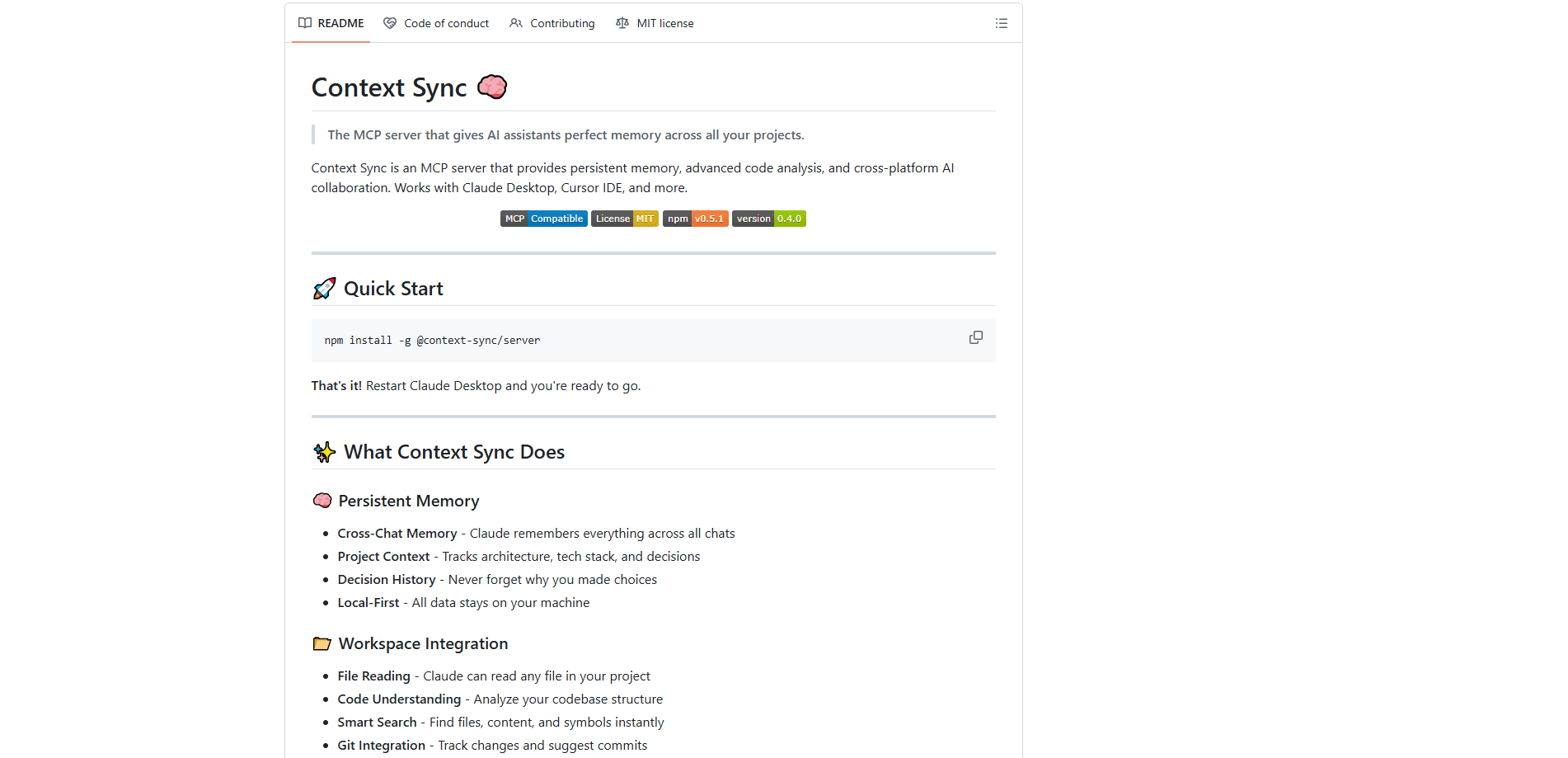Viewport: 1568px width, 758px height.
Task: Click the Code Understanding list item
Action: [x=500, y=699]
